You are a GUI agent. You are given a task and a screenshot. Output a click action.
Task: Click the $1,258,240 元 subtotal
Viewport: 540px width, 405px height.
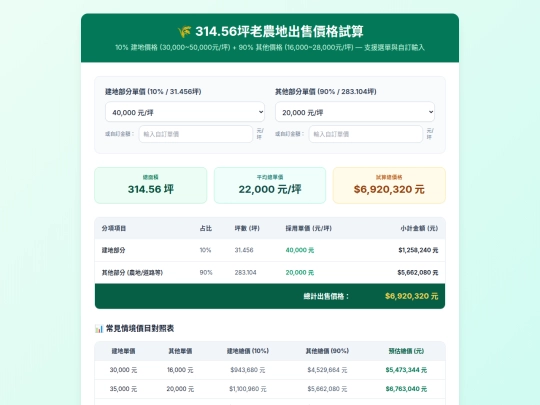(418, 250)
